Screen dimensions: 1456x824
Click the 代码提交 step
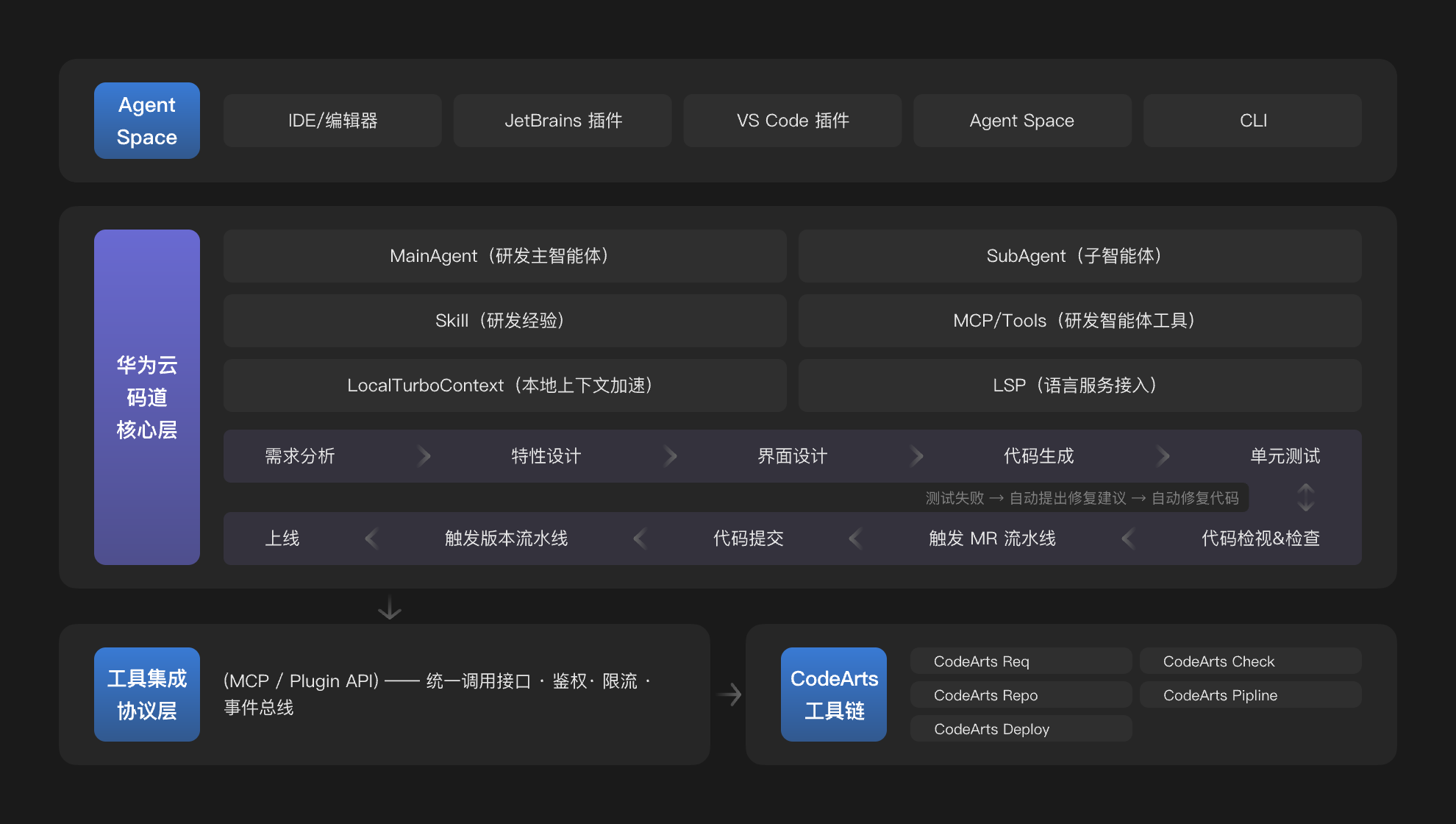click(x=749, y=539)
